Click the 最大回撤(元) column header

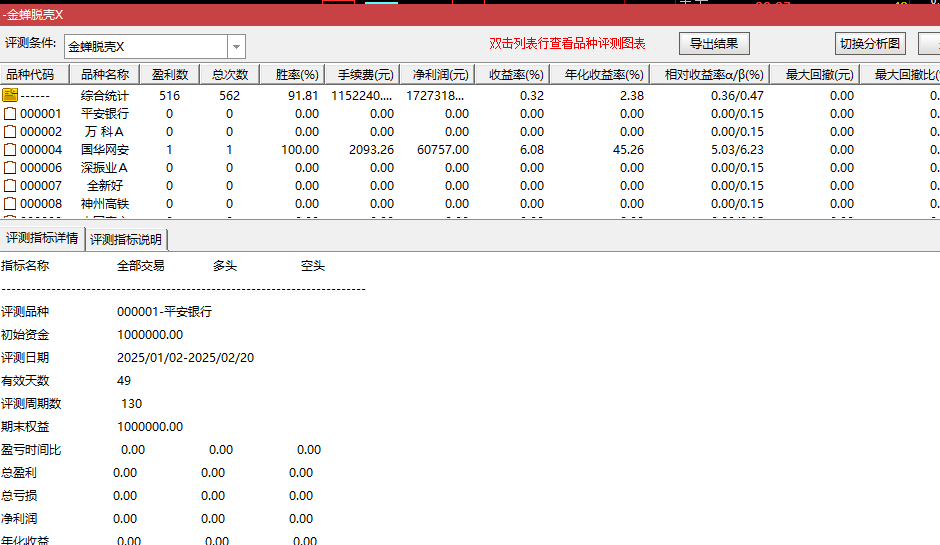tap(819, 75)
